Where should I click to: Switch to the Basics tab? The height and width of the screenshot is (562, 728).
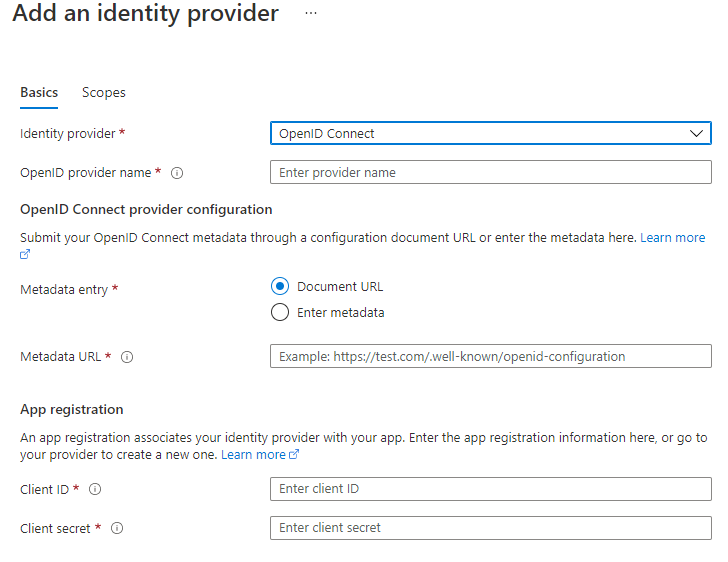[x=39, y=93]
